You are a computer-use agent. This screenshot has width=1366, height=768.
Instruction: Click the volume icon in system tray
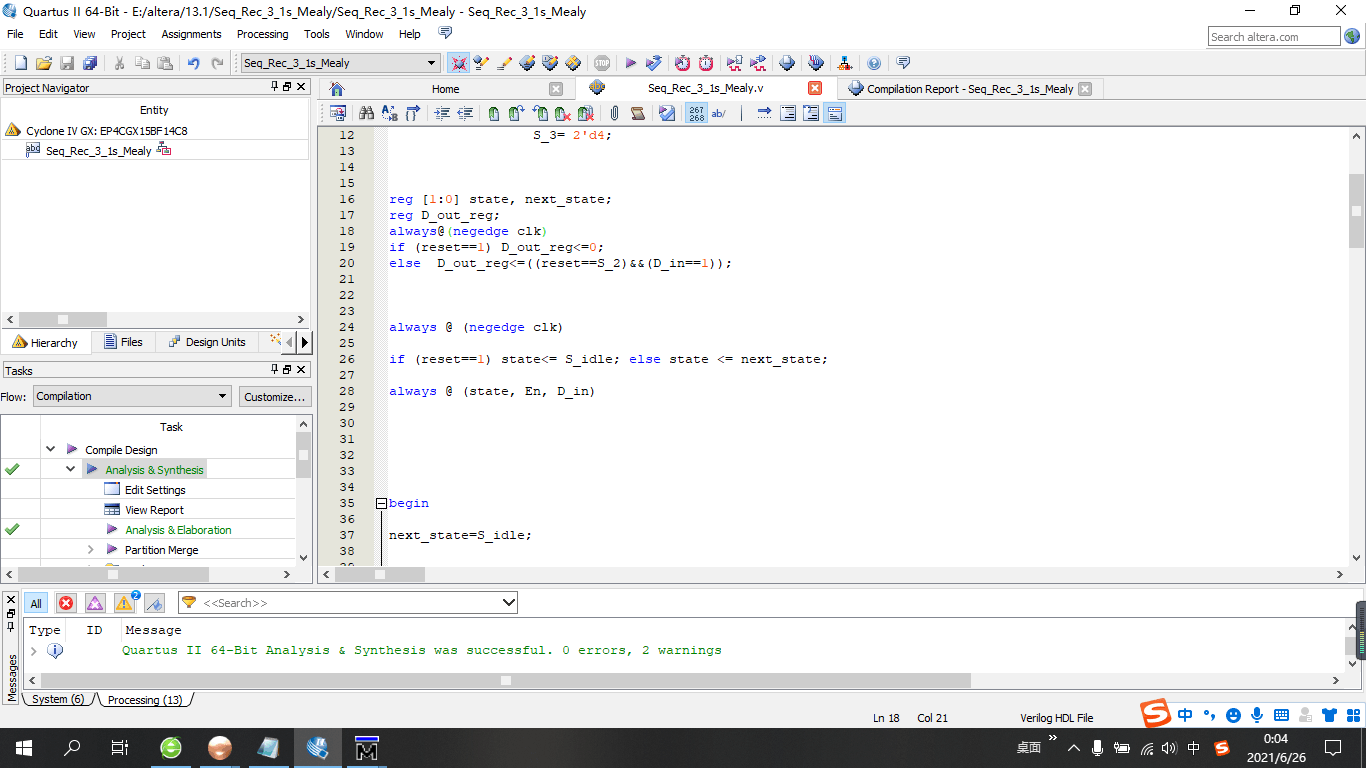1170,747
